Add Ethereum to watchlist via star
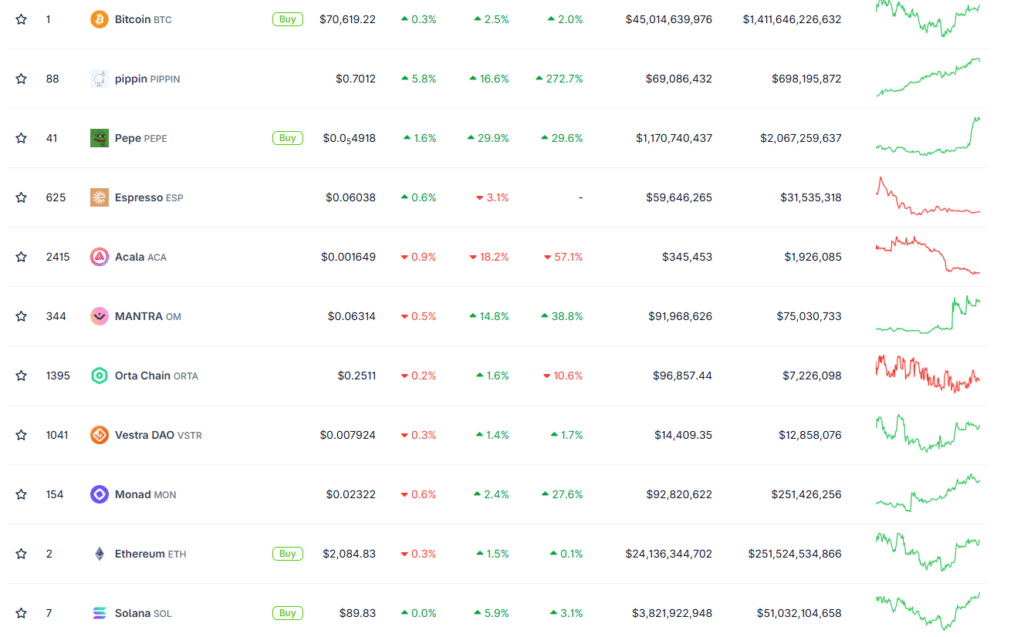The height and width of the screenshot is (637, 1024). (x=21, y=554)
